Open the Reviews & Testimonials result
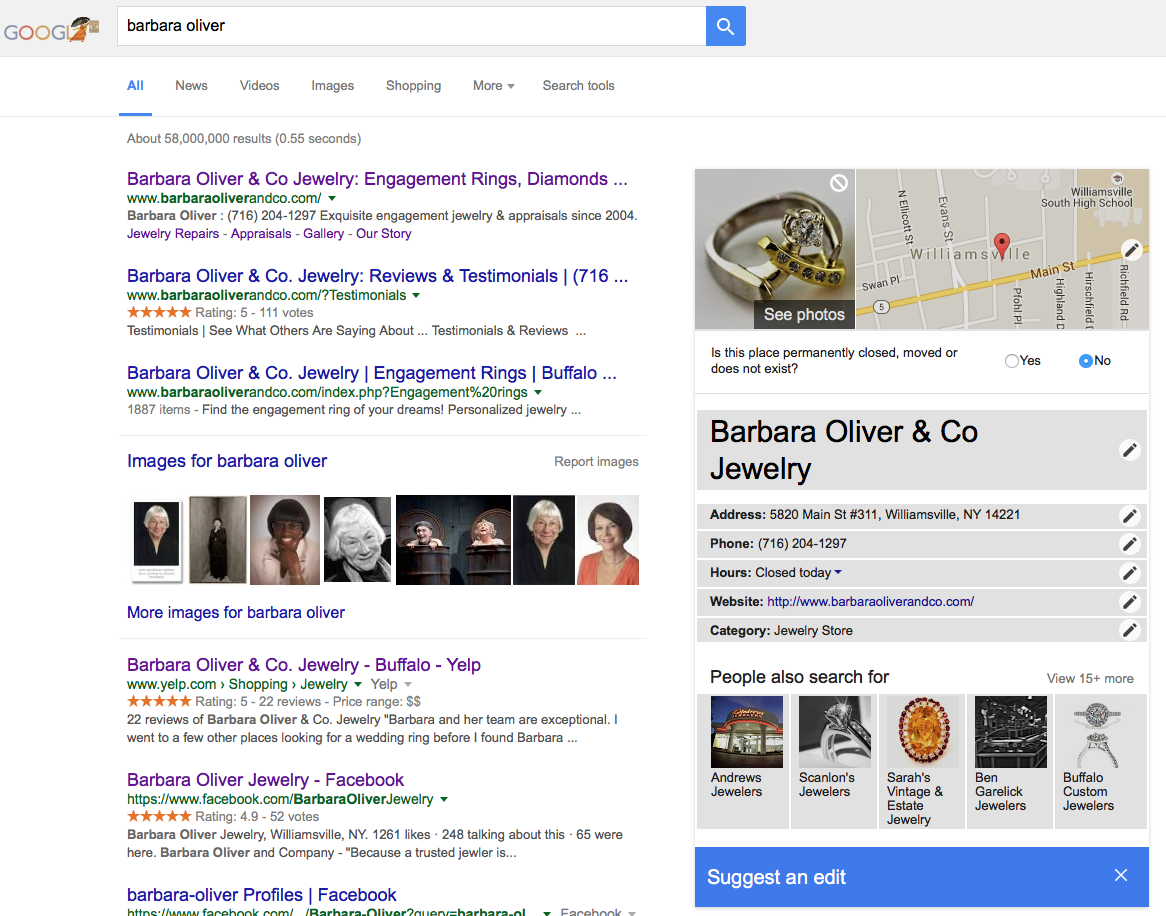 point(377,276)
